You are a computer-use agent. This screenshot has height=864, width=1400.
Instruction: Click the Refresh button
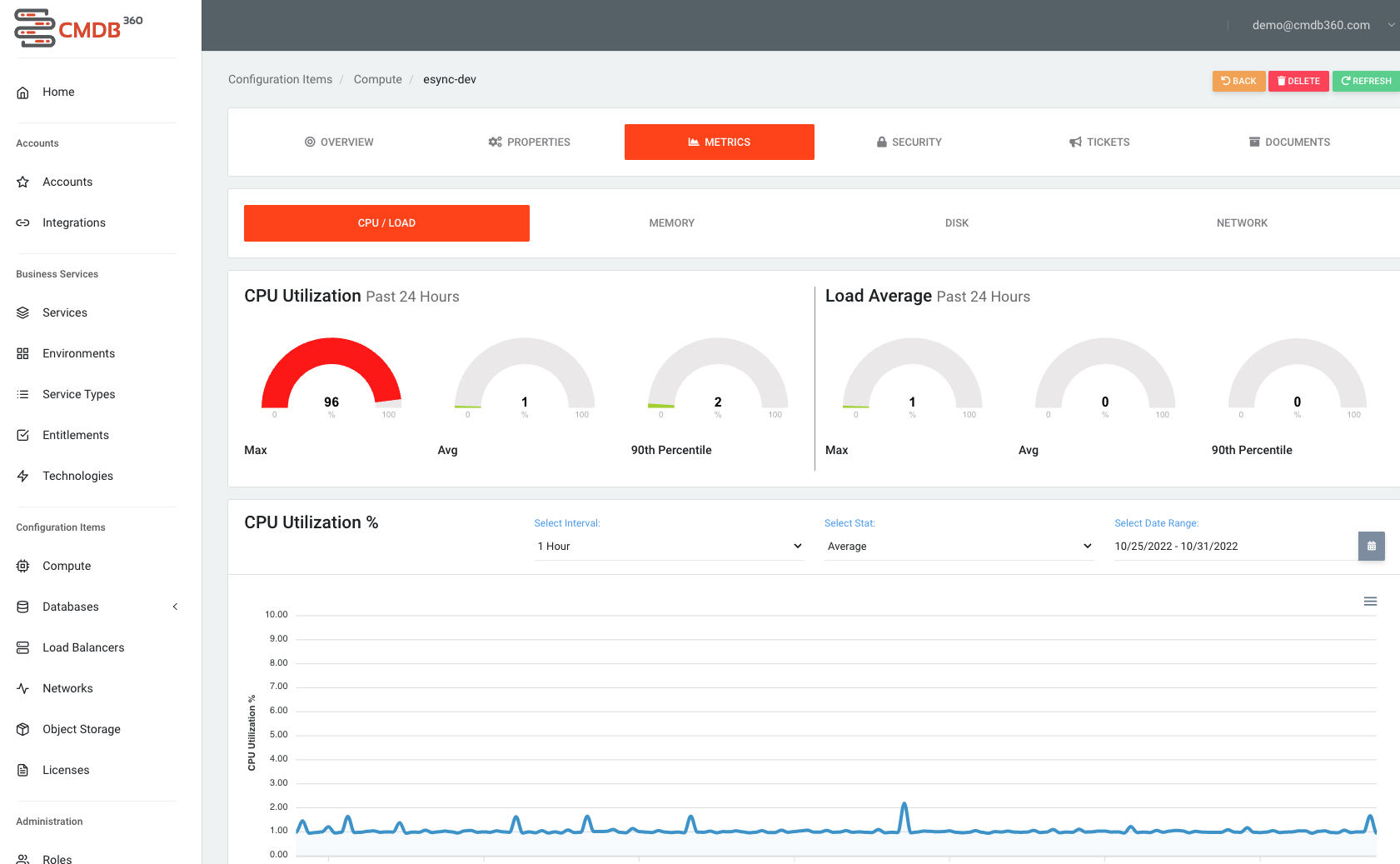pos(1366,81)
